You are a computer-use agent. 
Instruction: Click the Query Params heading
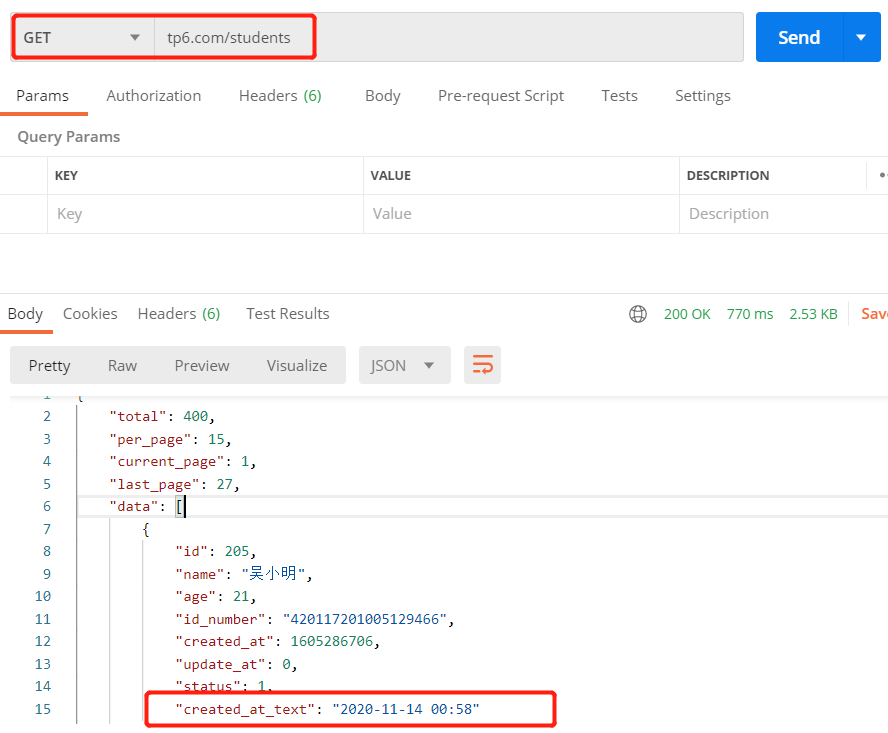[x=69, y=137]
